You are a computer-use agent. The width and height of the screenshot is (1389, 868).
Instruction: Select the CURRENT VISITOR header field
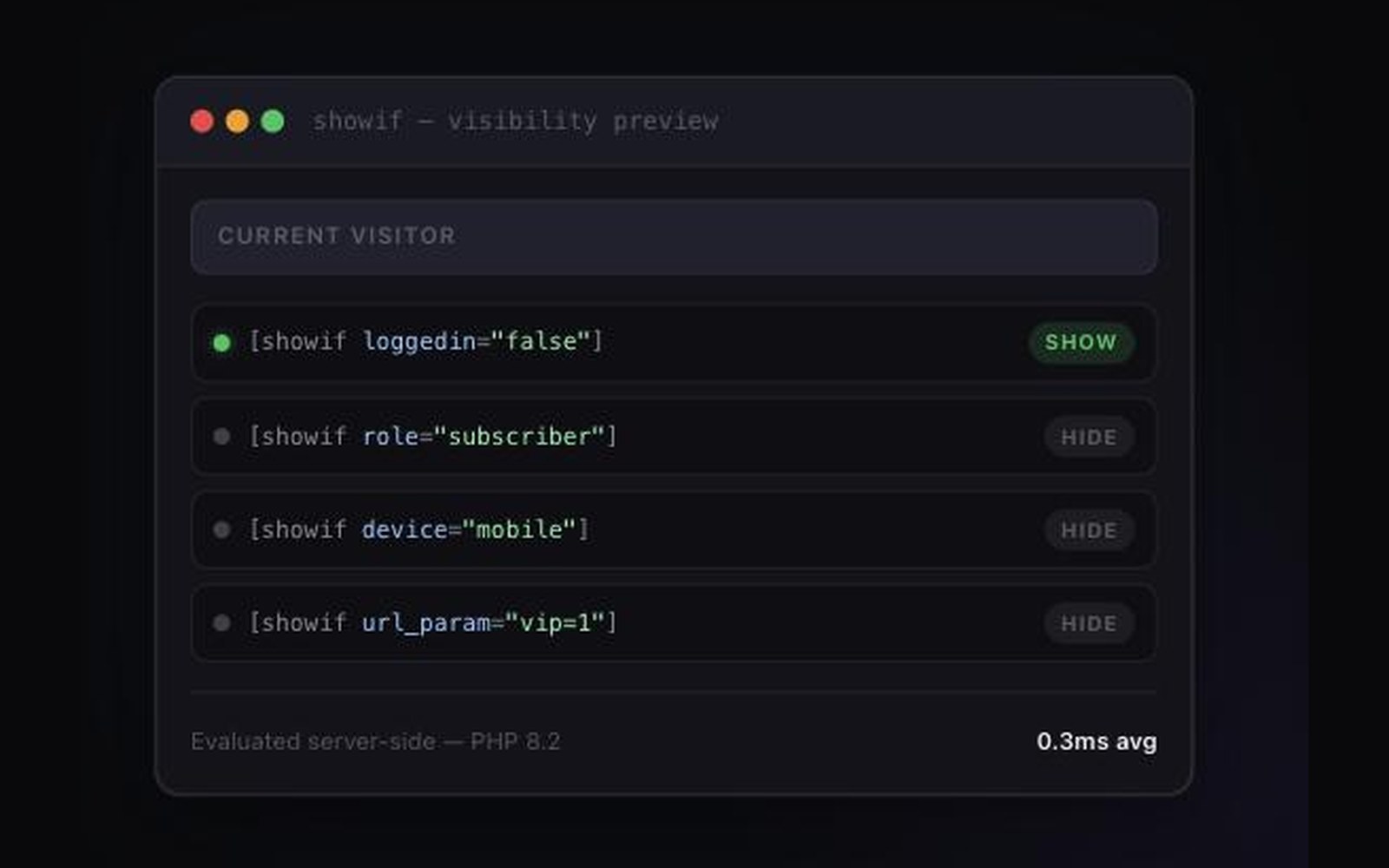(x=674, y=237)
